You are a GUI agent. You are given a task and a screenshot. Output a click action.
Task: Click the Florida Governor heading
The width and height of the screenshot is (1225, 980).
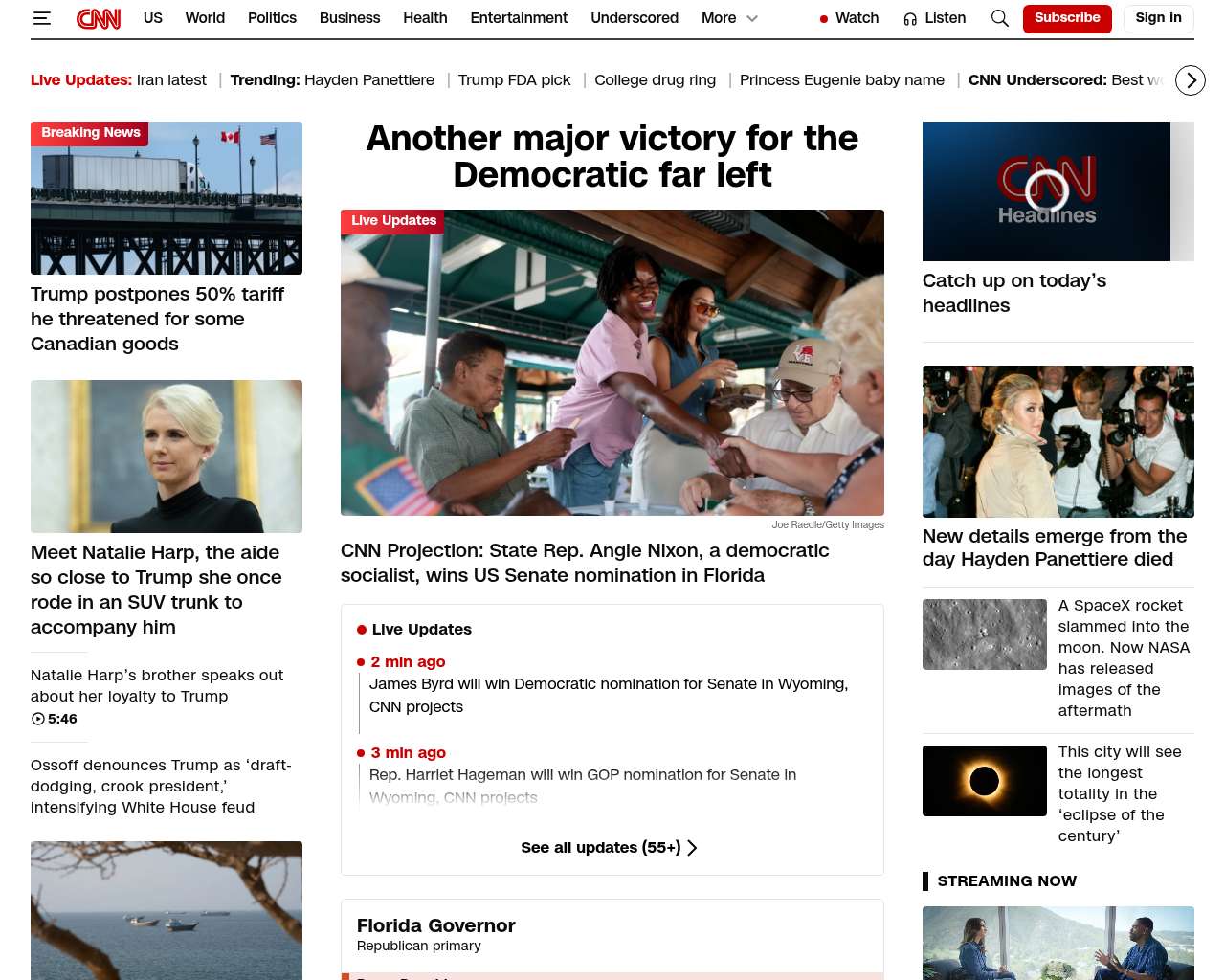click(436, 925)
